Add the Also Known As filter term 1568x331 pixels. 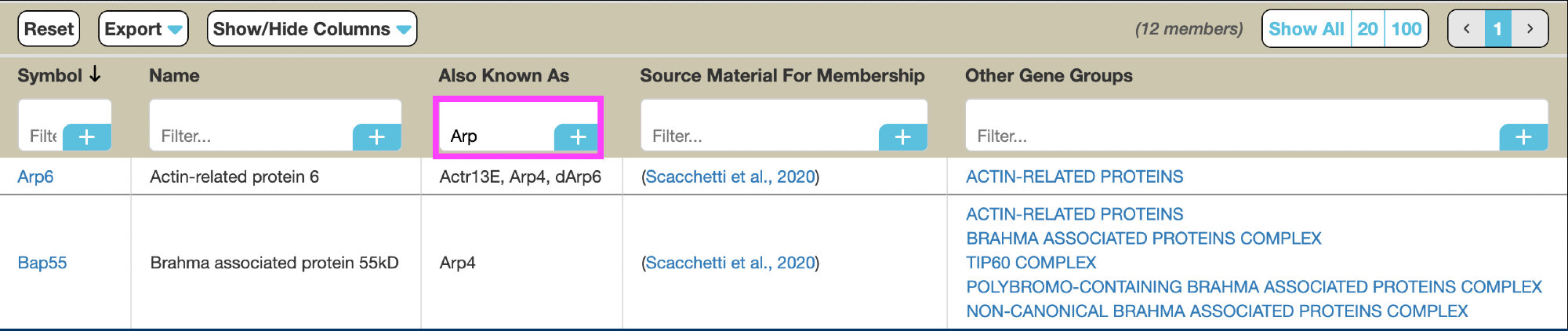(578, 137)
